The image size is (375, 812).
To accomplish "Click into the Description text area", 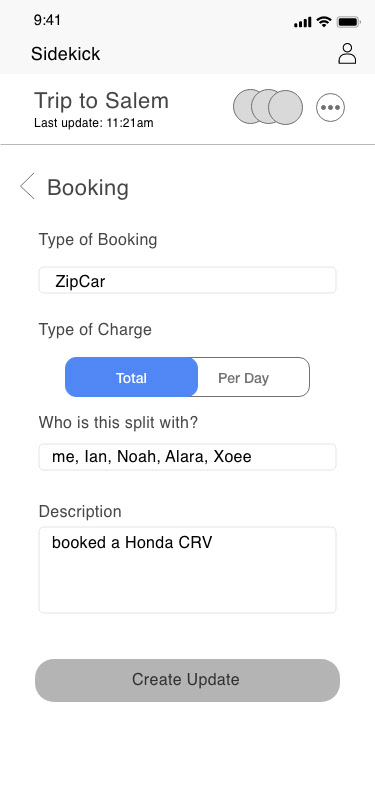I will coord(188,570).
